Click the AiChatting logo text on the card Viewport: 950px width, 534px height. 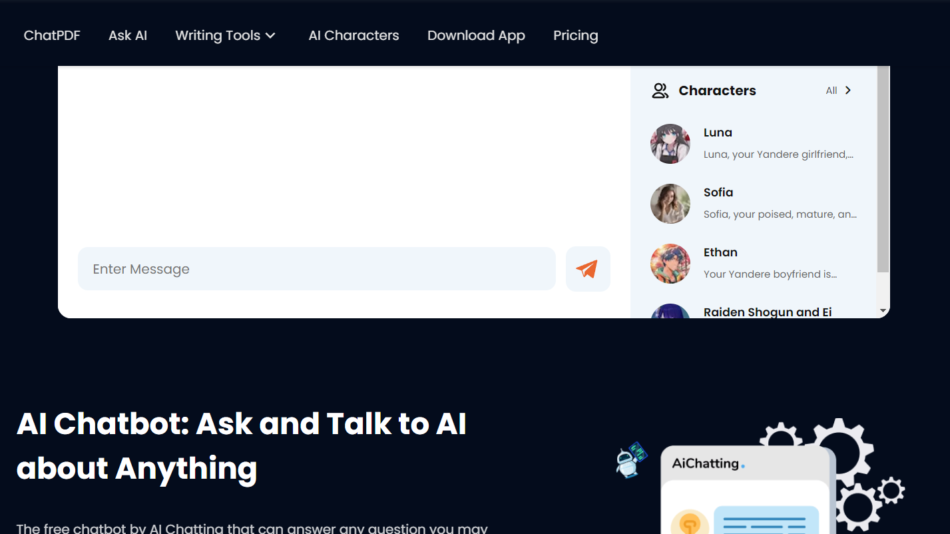coord(707,464)
